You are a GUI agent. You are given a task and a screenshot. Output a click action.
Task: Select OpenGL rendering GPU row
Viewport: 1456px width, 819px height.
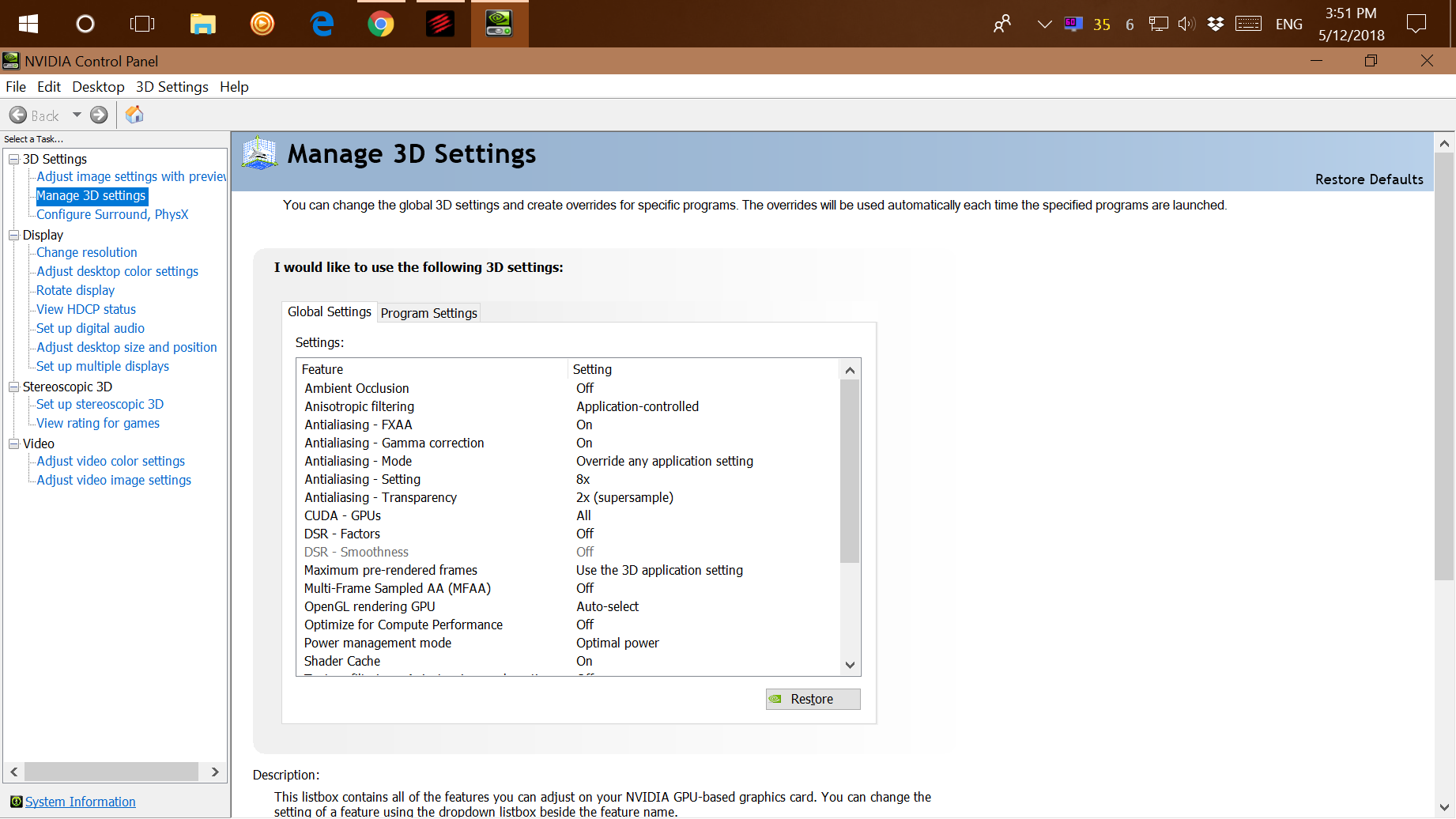[x=569, y=607]
